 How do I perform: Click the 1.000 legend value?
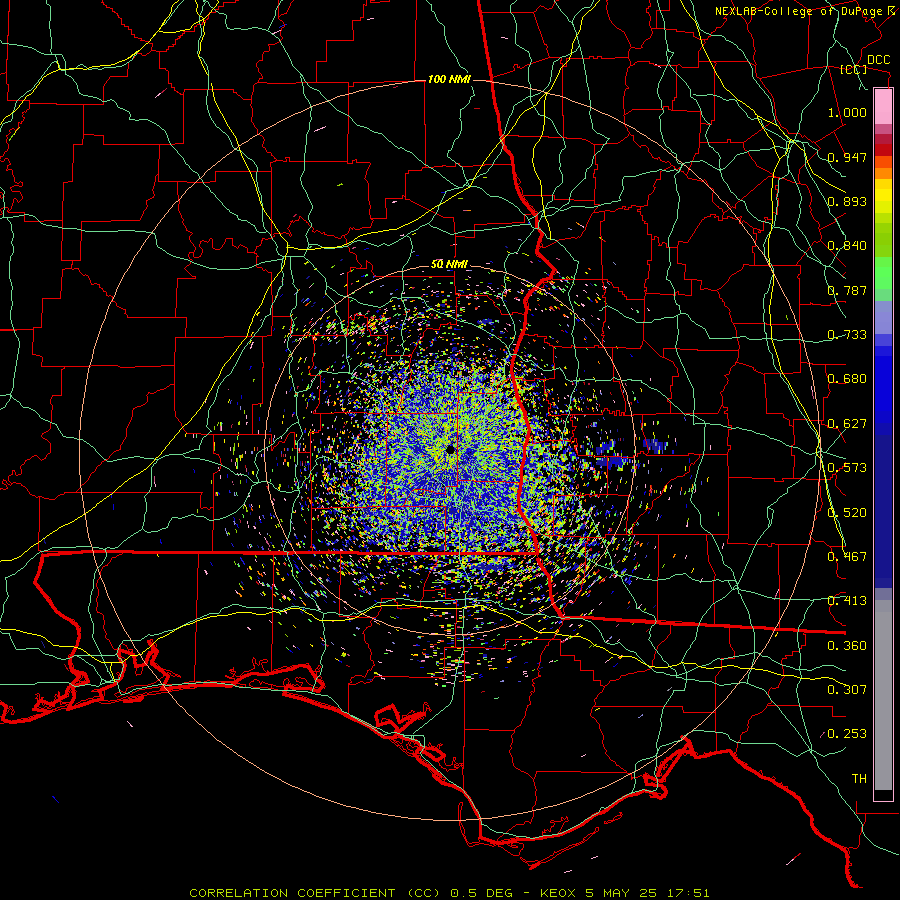847,112
